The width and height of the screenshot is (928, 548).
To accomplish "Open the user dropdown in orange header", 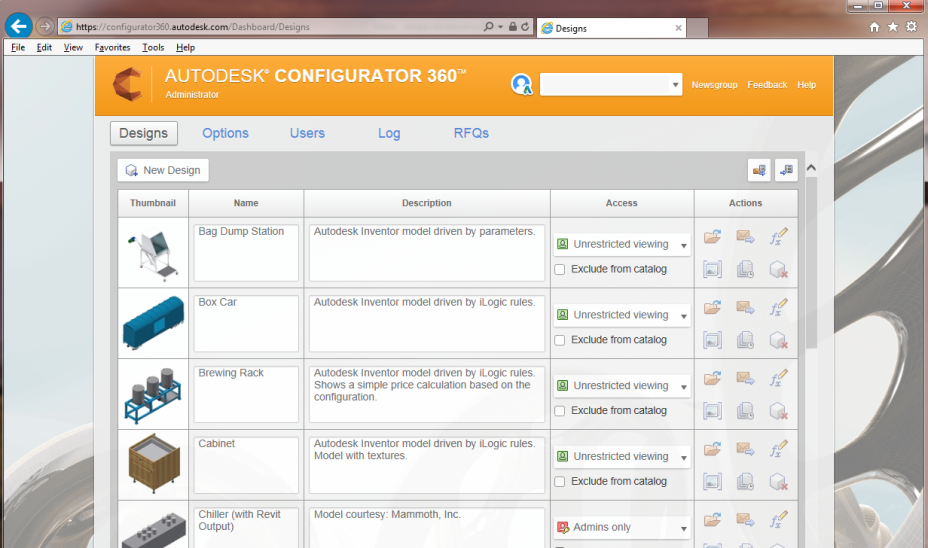I will pos(611,85).
